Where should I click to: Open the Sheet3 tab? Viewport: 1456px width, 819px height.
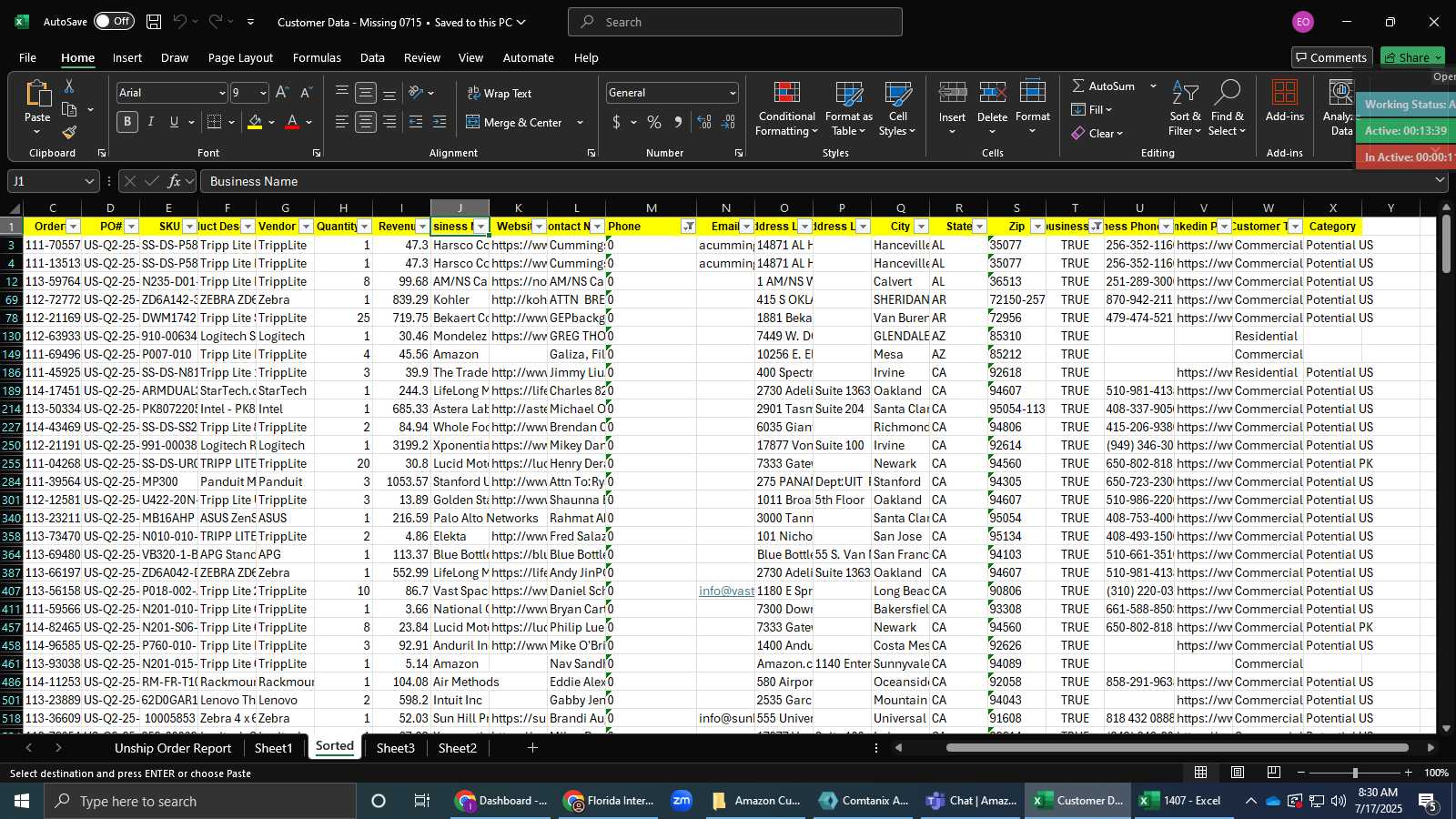395,748
